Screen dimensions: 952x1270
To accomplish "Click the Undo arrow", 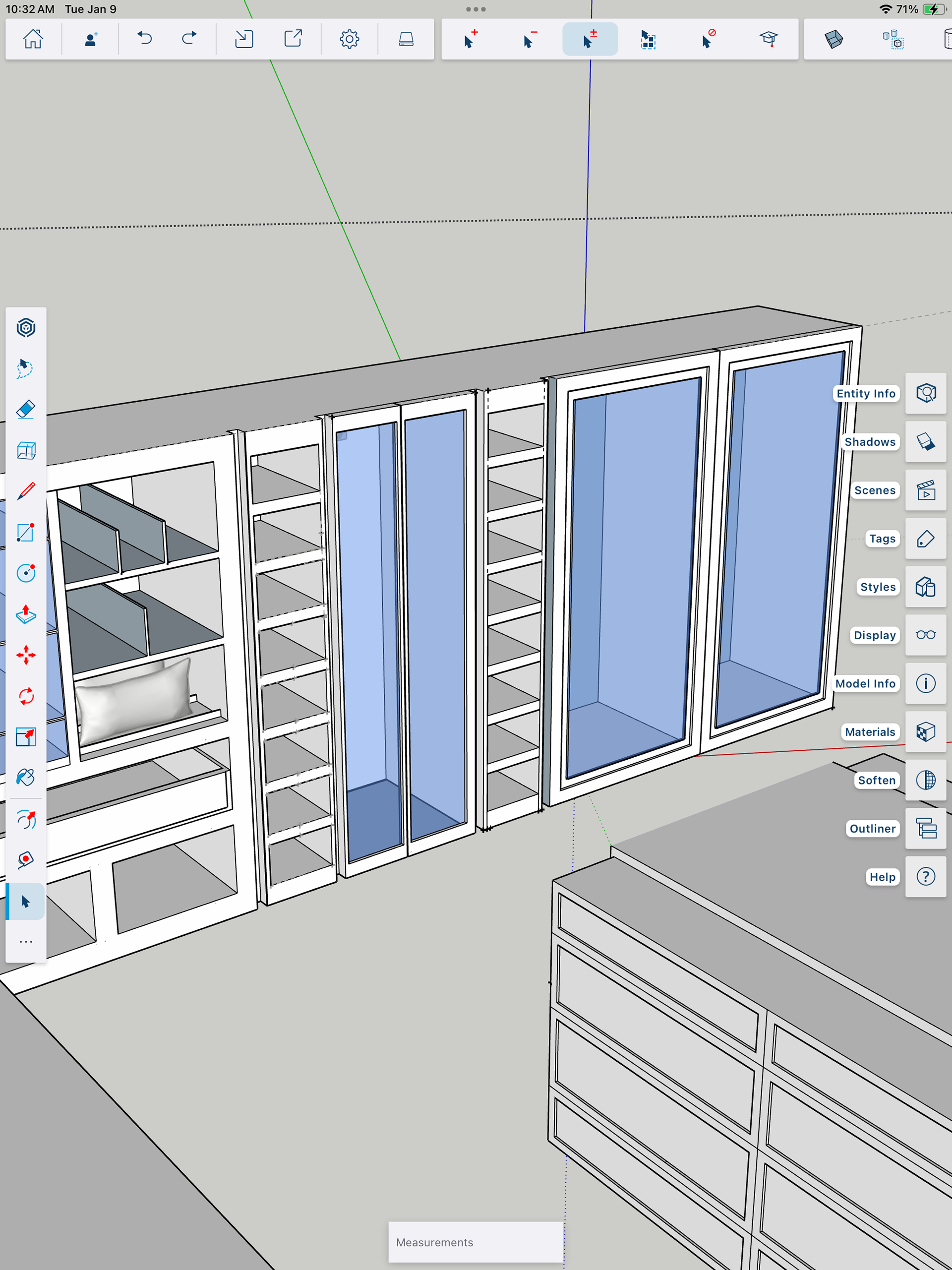I will tap(145, 39).
